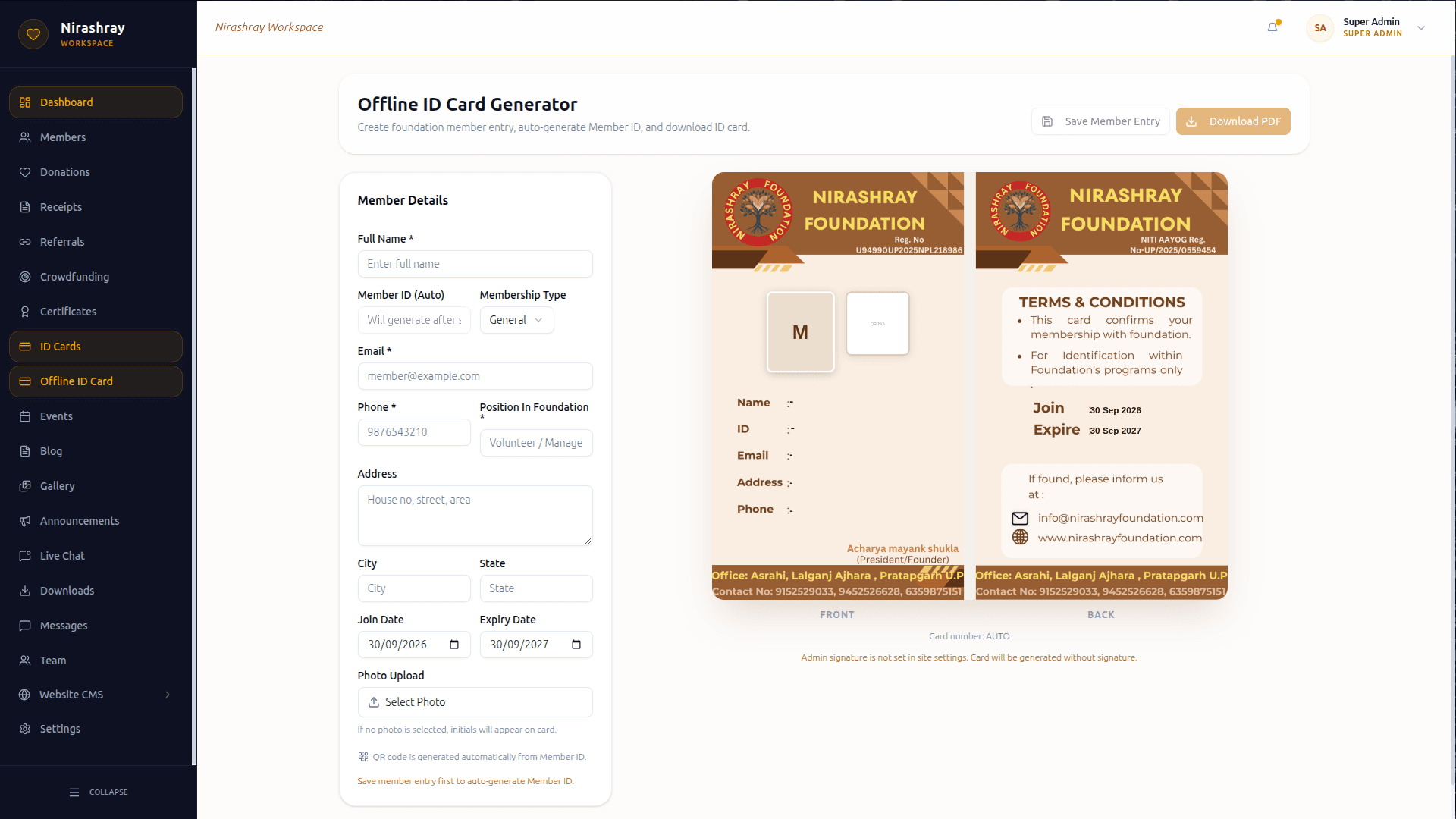Open Offline ID Card menu item
Viewport: 1456px width, 819px height.
(96, 381)
